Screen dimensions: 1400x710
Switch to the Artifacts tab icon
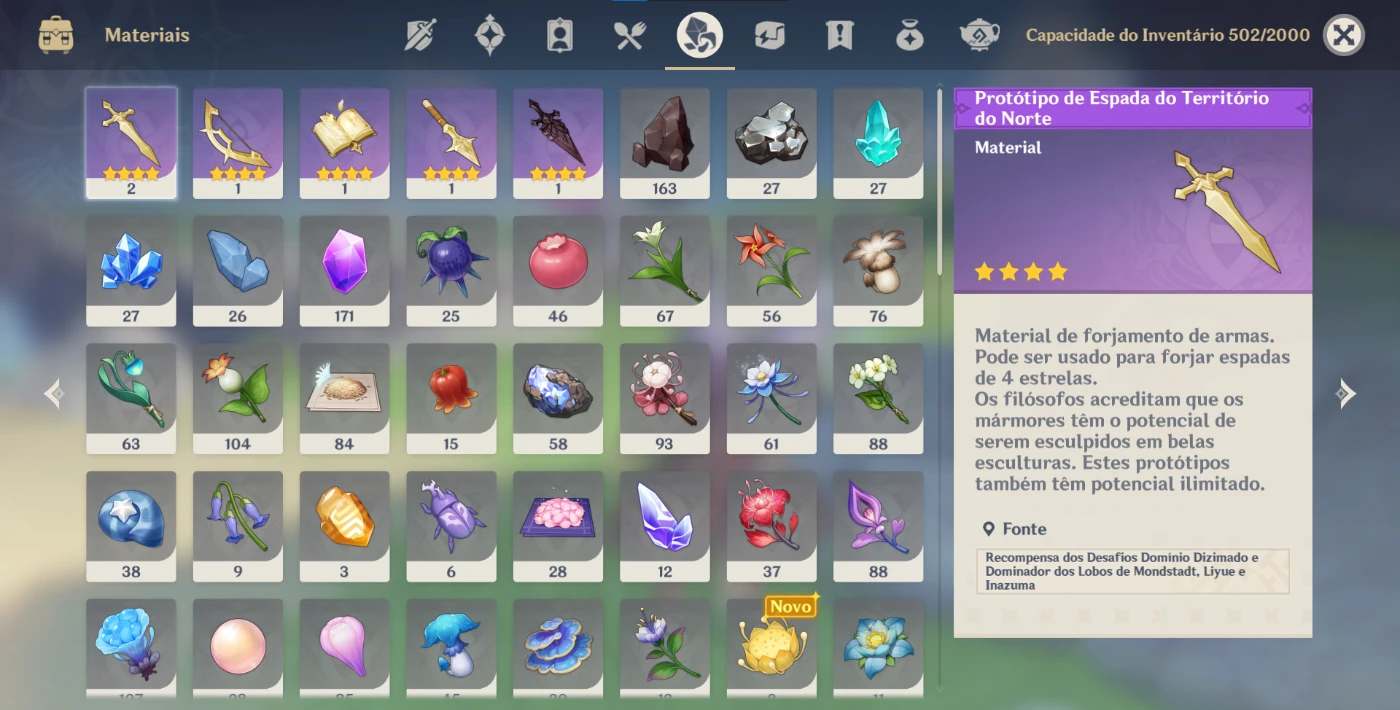point(489,36)
